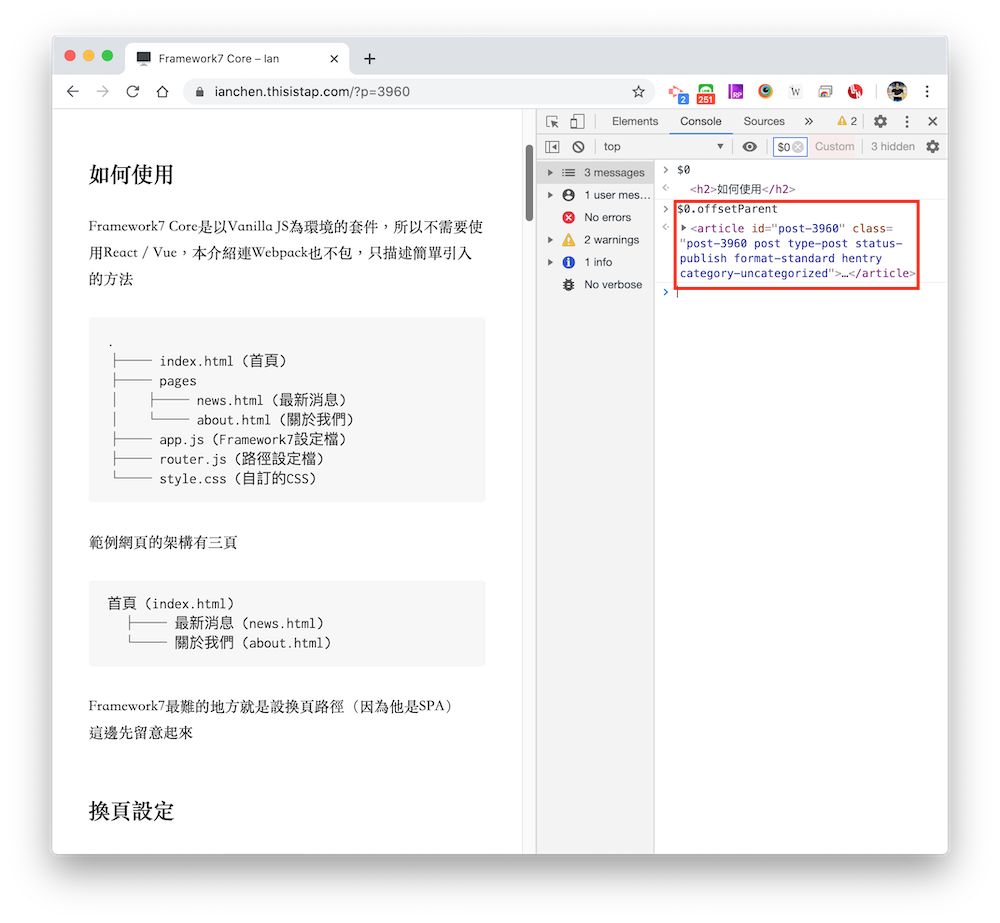Viewport: 1000px width, 923px height.
Task: Open the Chrome three-dot menu
Action: click(x=927, y=91)
